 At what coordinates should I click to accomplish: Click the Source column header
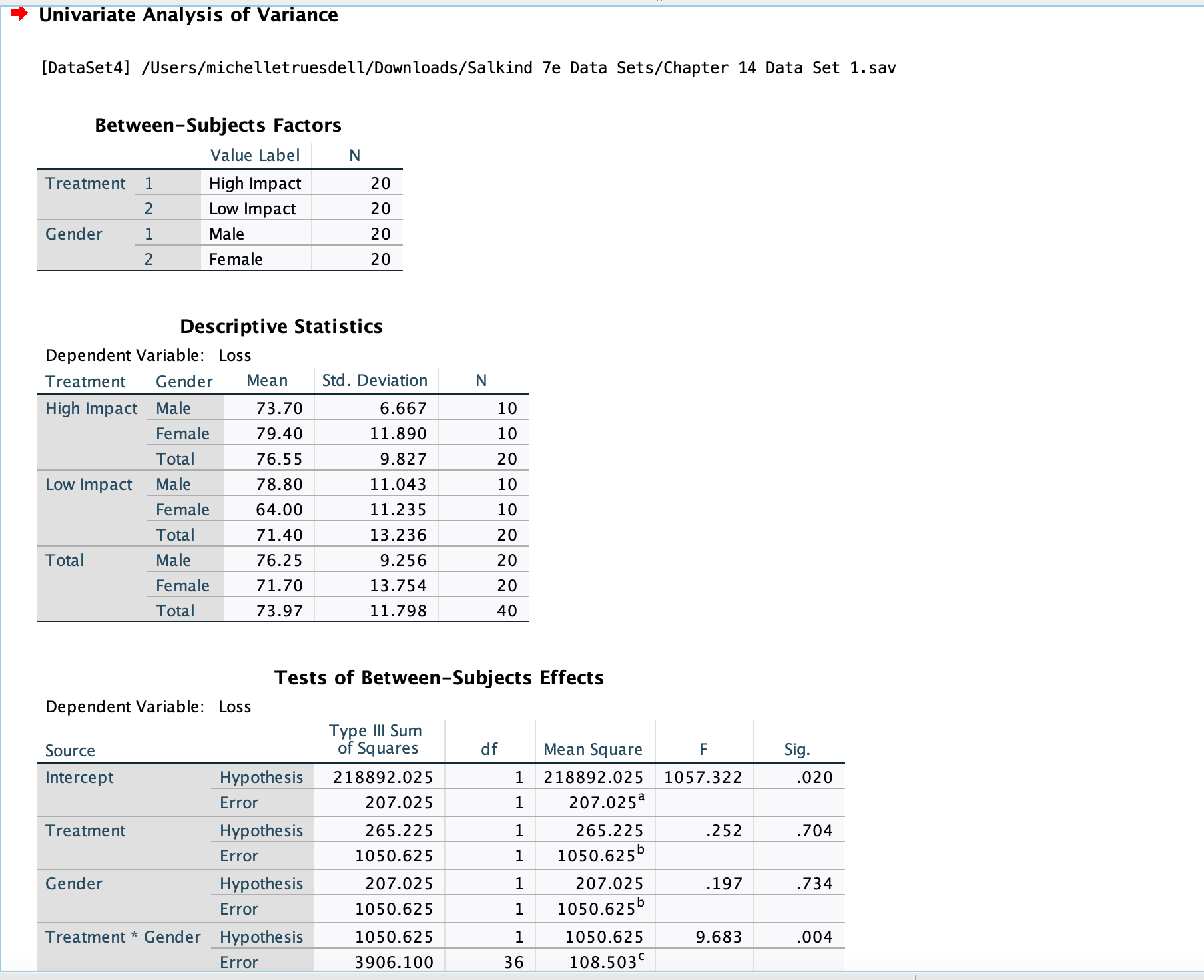pos(70,750)
